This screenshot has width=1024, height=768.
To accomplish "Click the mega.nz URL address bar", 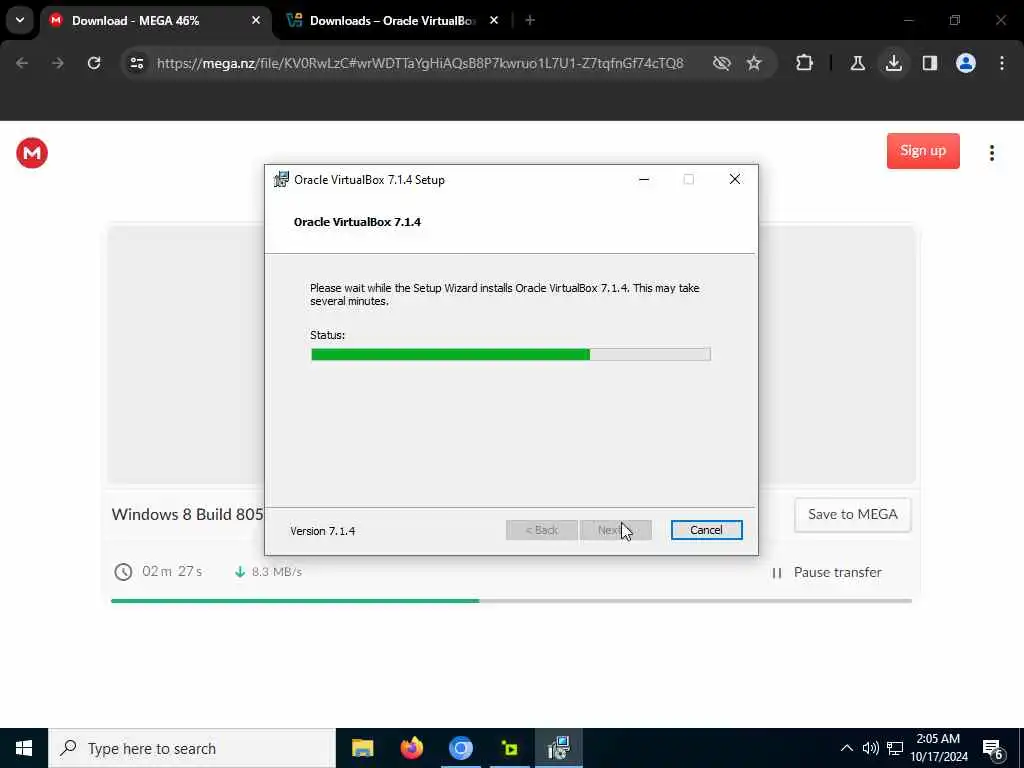I will tap(420, 63).
